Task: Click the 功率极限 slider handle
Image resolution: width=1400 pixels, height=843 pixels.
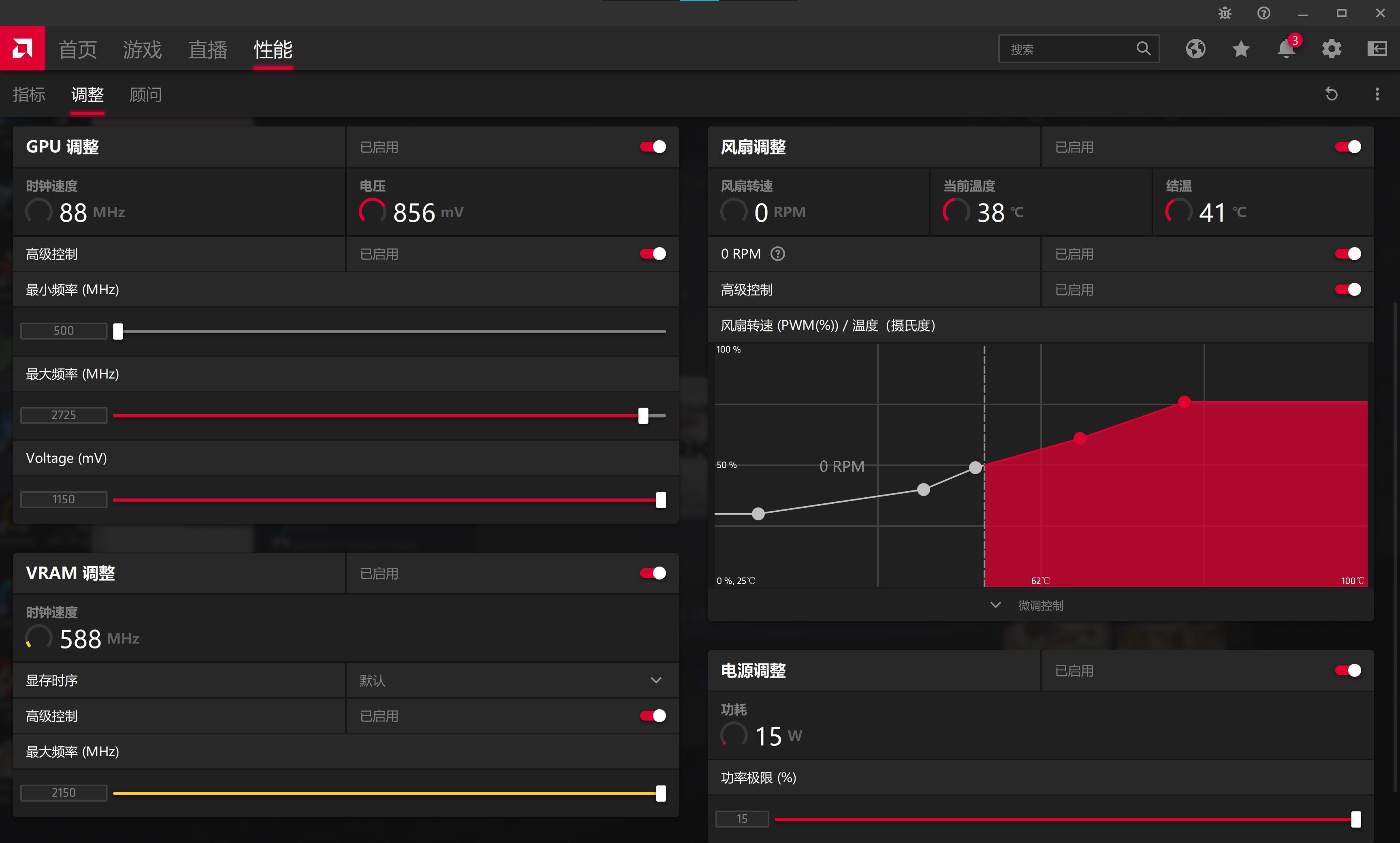Action: click(1356, 819)
